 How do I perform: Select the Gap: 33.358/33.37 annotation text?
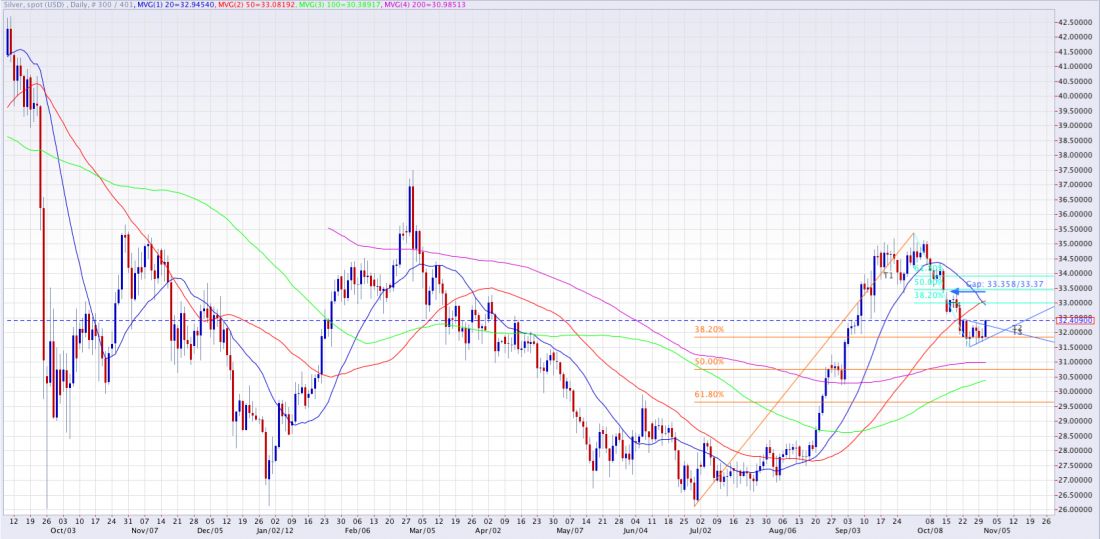(1010, 284)
